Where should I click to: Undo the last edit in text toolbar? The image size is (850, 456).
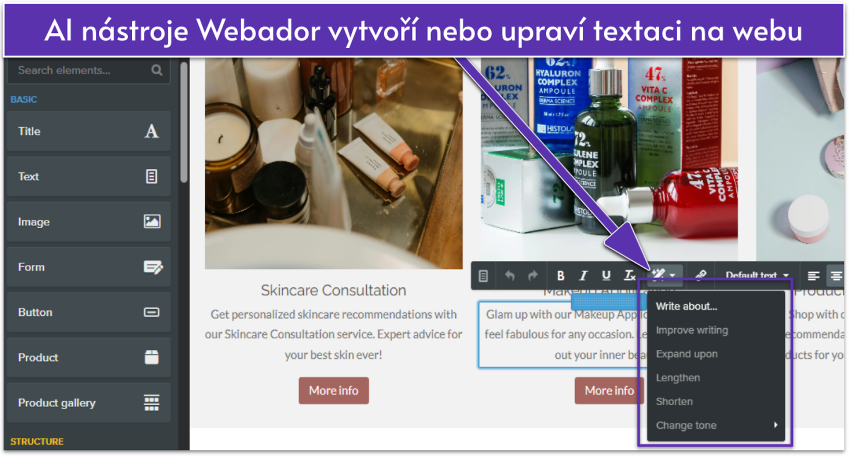click(510, 275)
